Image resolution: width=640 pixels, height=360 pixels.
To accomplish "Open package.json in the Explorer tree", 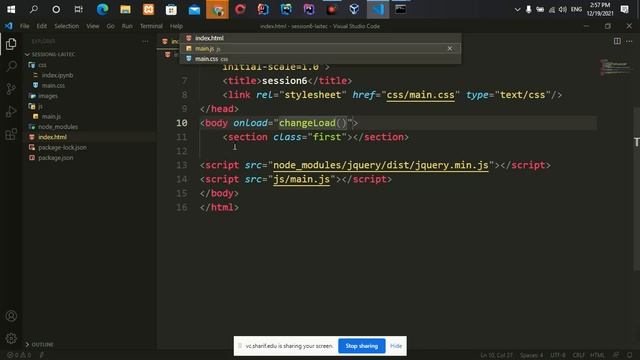I will [56, 158].
